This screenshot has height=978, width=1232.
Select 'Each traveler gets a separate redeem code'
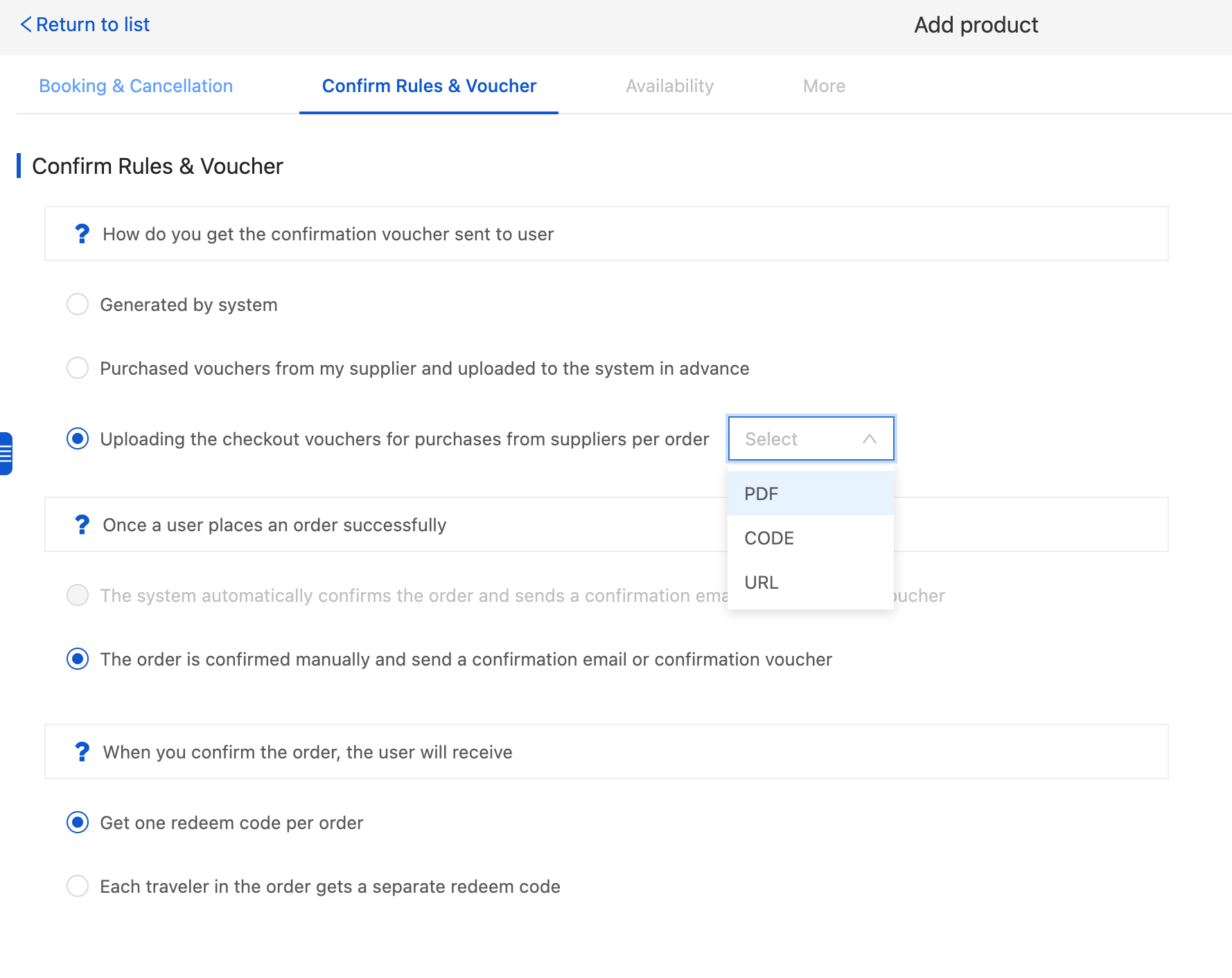pos(78,887)
